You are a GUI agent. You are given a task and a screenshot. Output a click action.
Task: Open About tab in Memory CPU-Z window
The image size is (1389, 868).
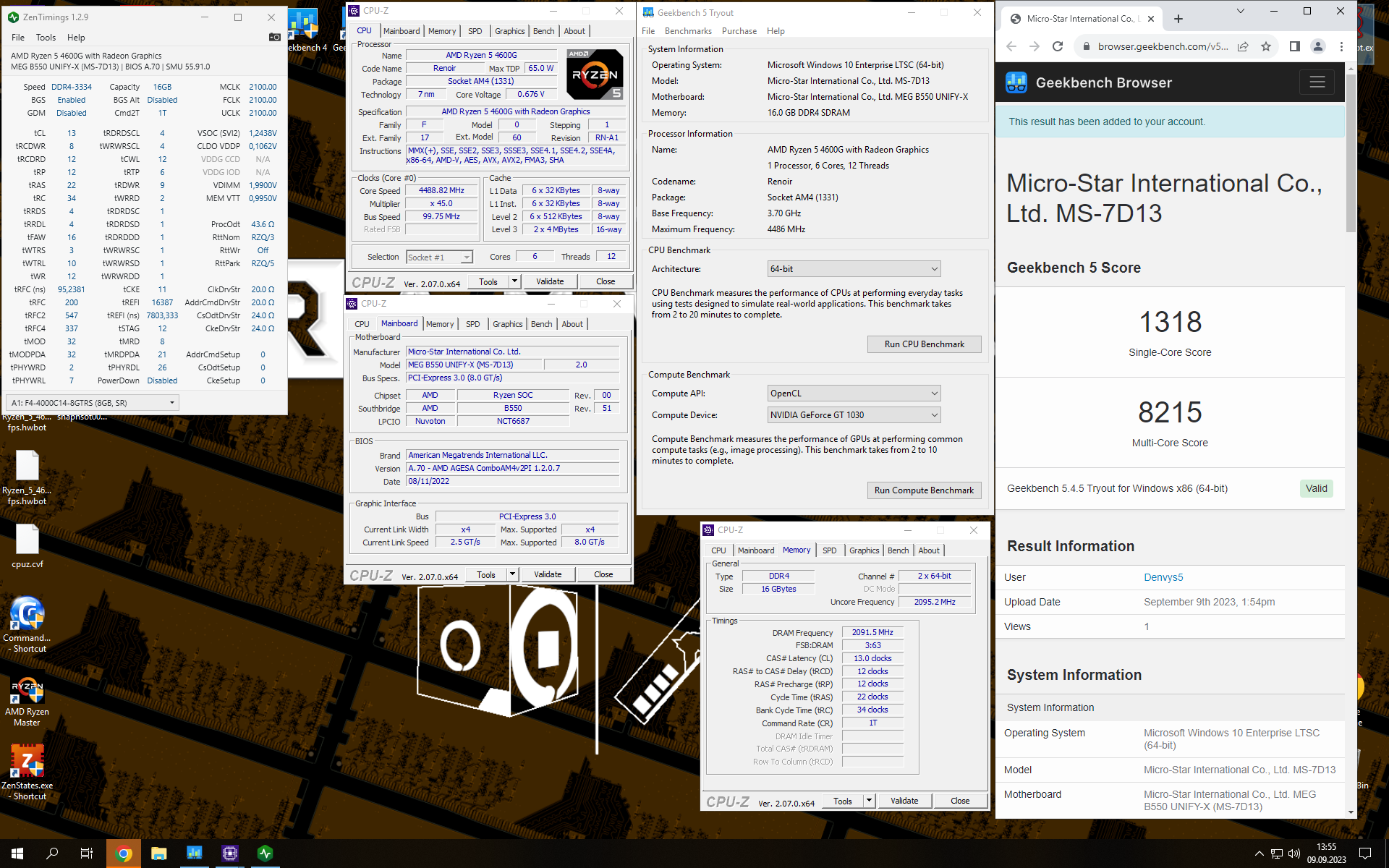click(x=929, y=550)
